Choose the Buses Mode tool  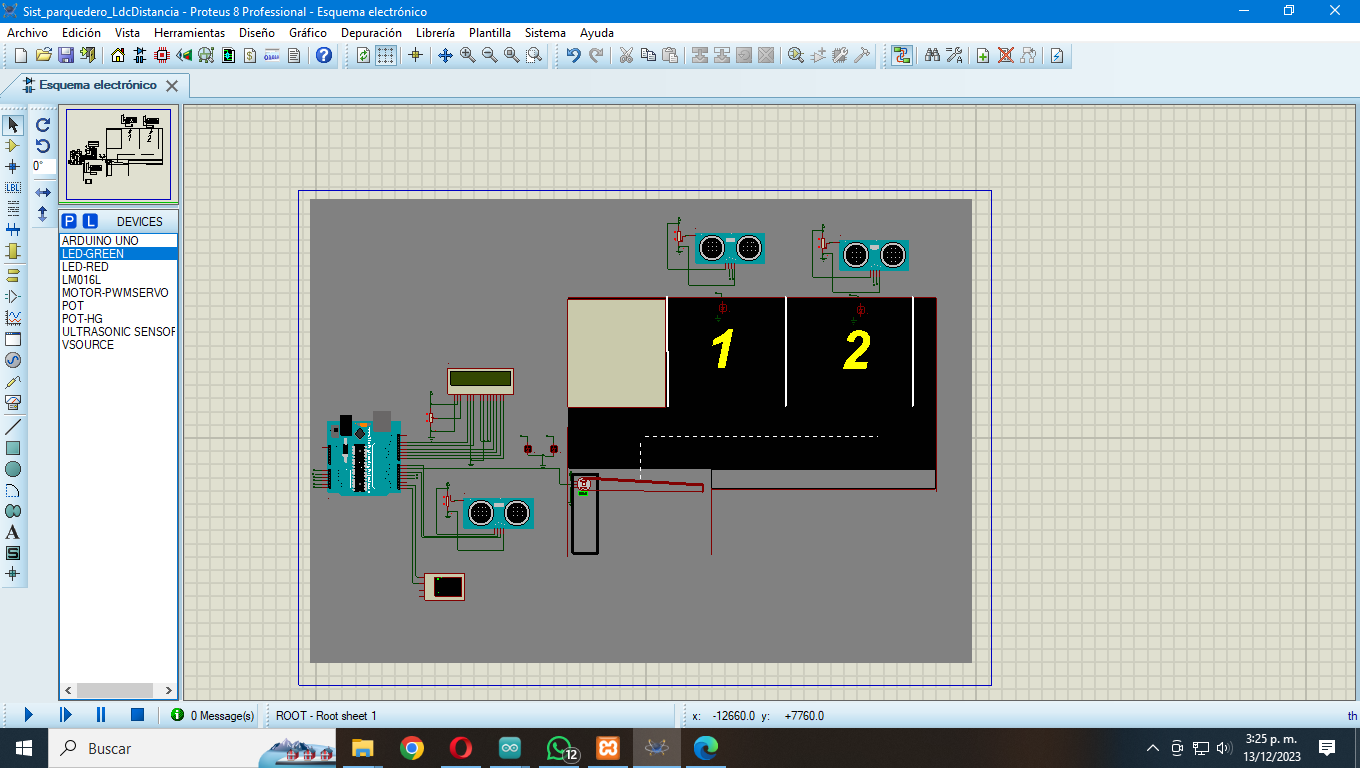click(13, 230)
